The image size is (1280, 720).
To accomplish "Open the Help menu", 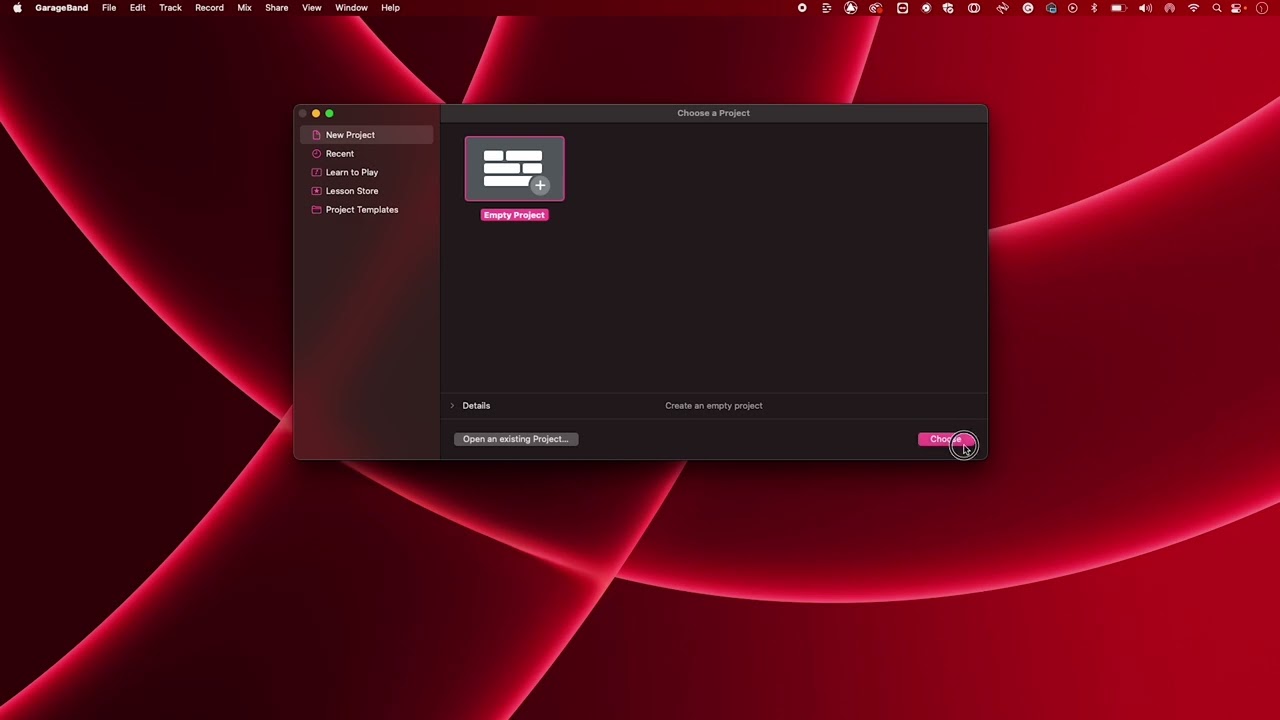I will point(390,8).
